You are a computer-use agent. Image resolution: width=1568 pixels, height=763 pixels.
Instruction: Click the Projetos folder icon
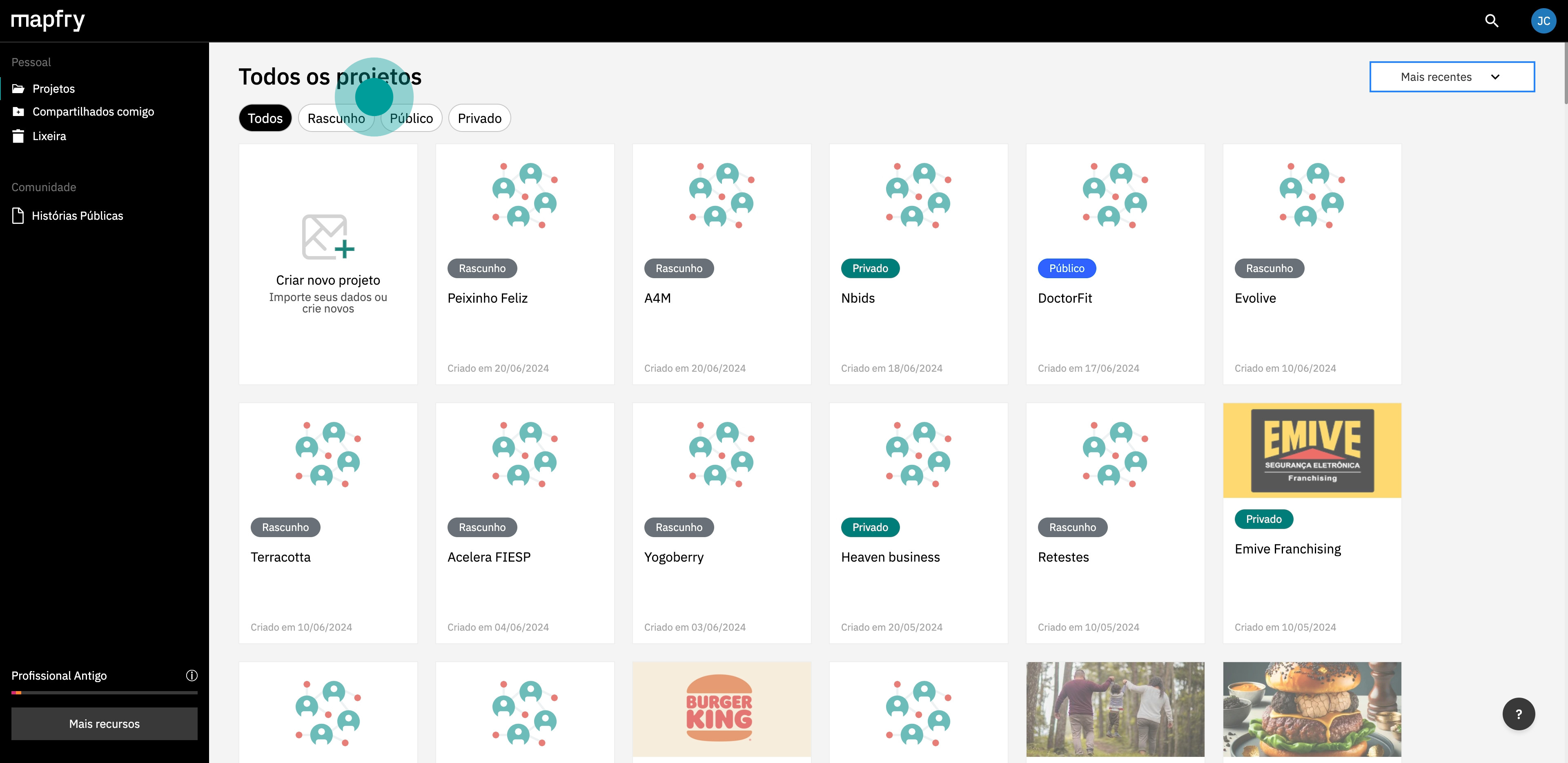[18, 89]
